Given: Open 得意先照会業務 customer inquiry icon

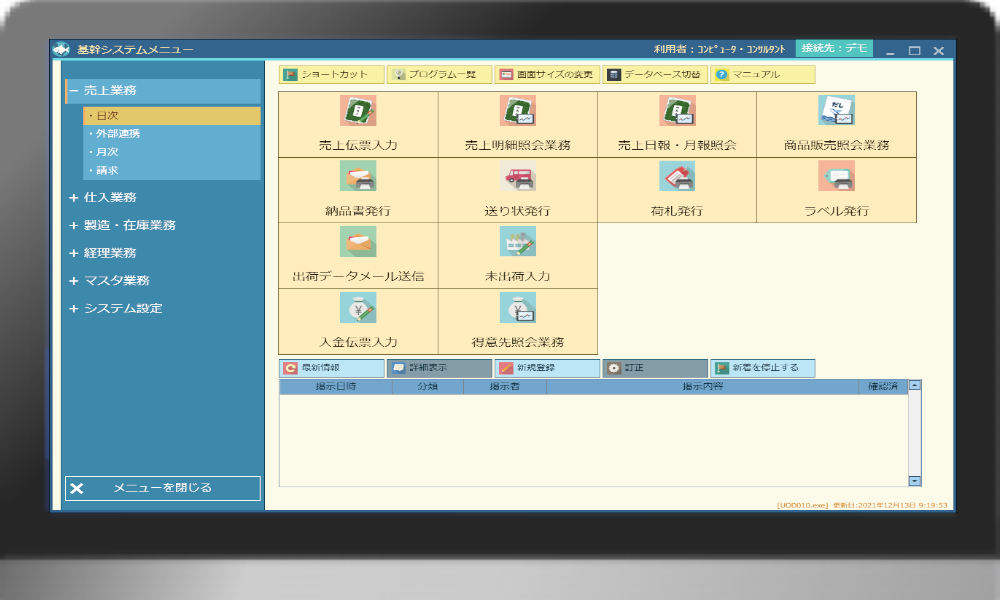Looking at the screenshot, I should (x=518, y=308).
